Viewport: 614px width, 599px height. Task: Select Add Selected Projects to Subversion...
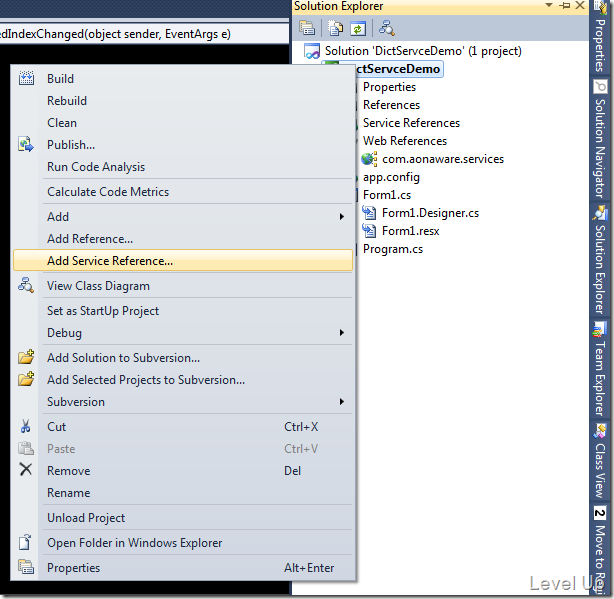click(183, 379)
